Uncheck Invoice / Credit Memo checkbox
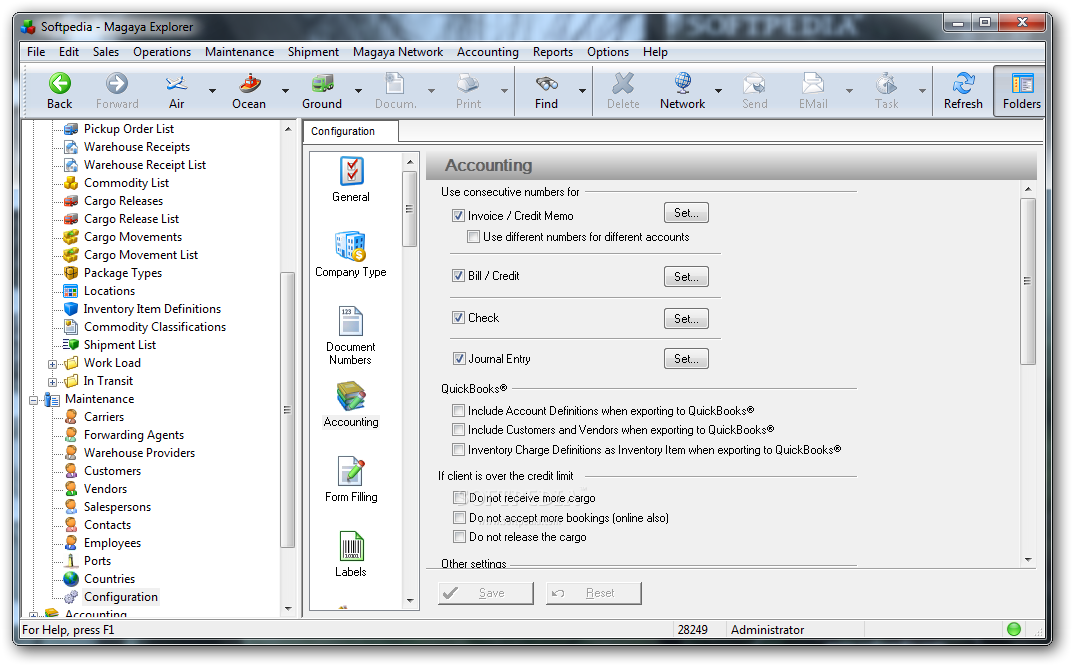The height and width of the screenshot is (666, 1073). tap(458, 216)
